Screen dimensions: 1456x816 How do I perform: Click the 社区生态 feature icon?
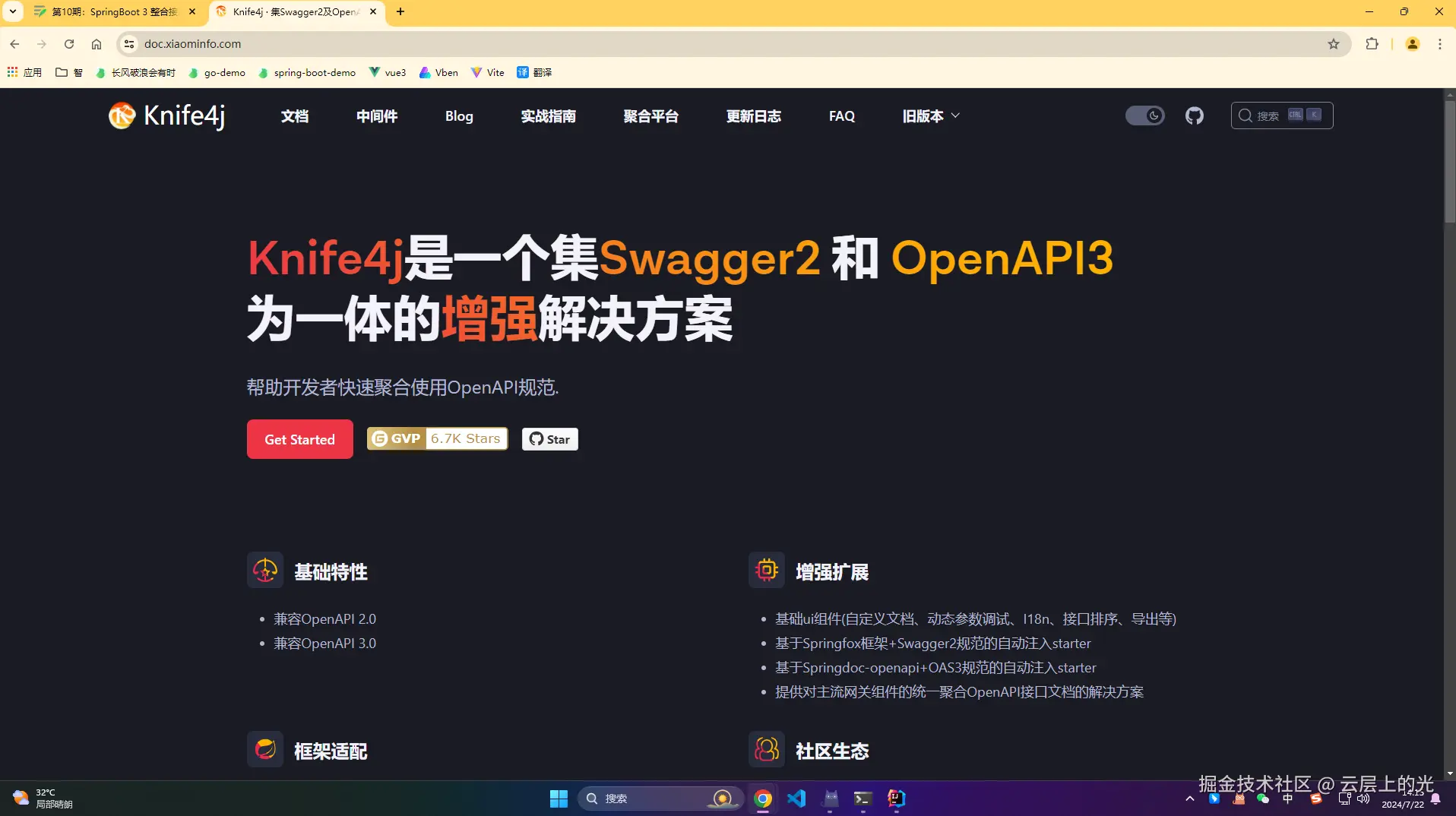(x=767, y=749)
